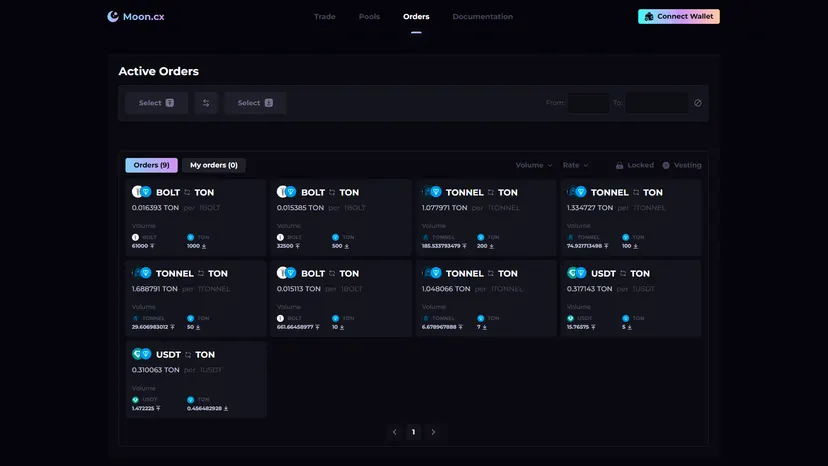828x466 pixels.
Task: Expand the Rate sort dropdown
Action: (x=575, y=165)
